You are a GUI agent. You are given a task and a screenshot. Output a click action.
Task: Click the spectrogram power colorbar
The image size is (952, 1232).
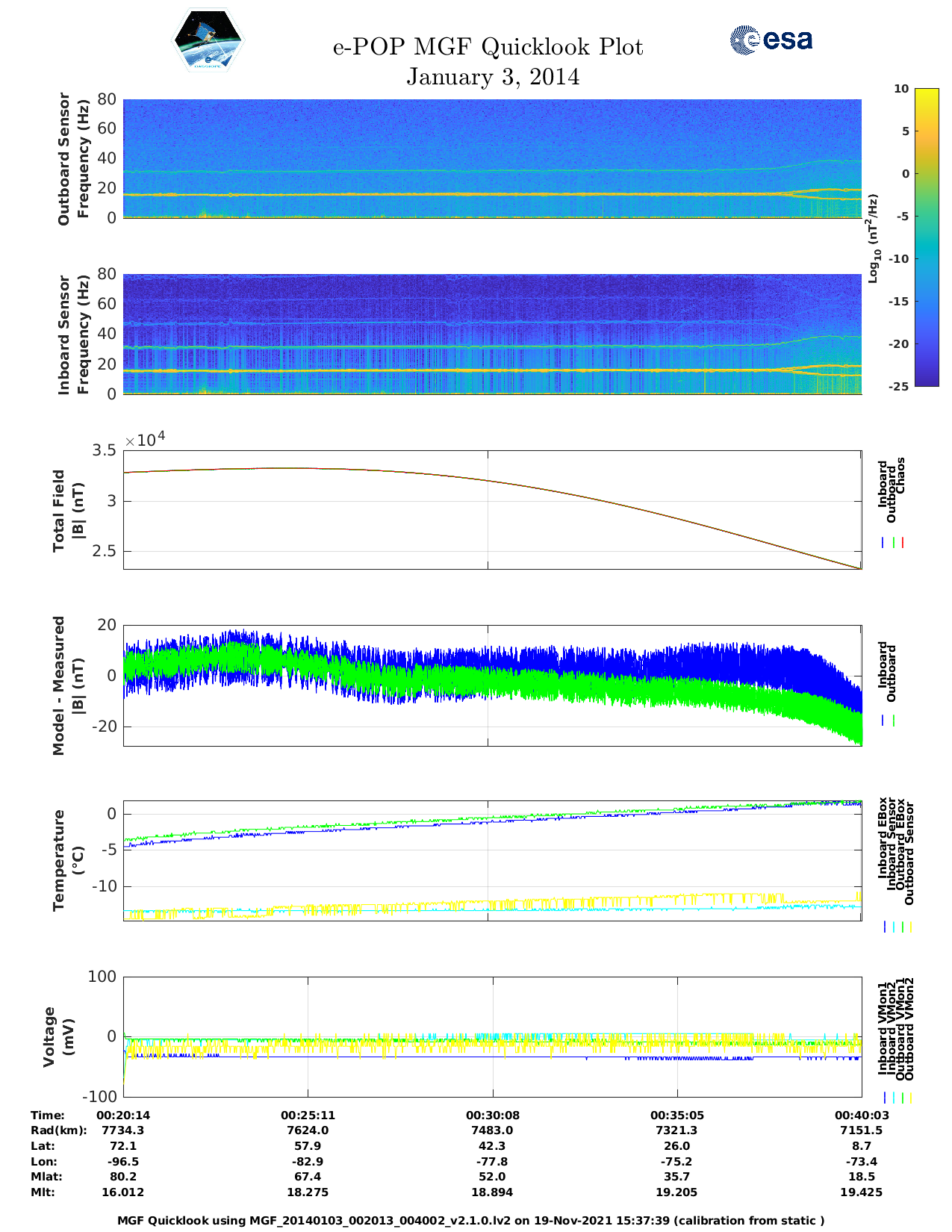point(927,237)
